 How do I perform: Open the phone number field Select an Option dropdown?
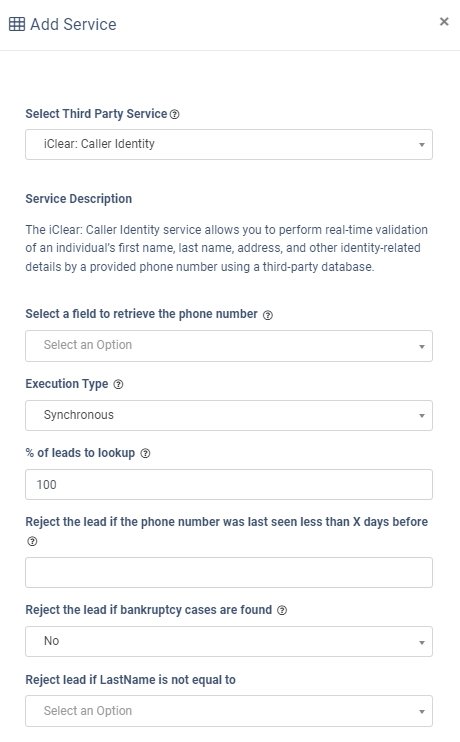229,346
